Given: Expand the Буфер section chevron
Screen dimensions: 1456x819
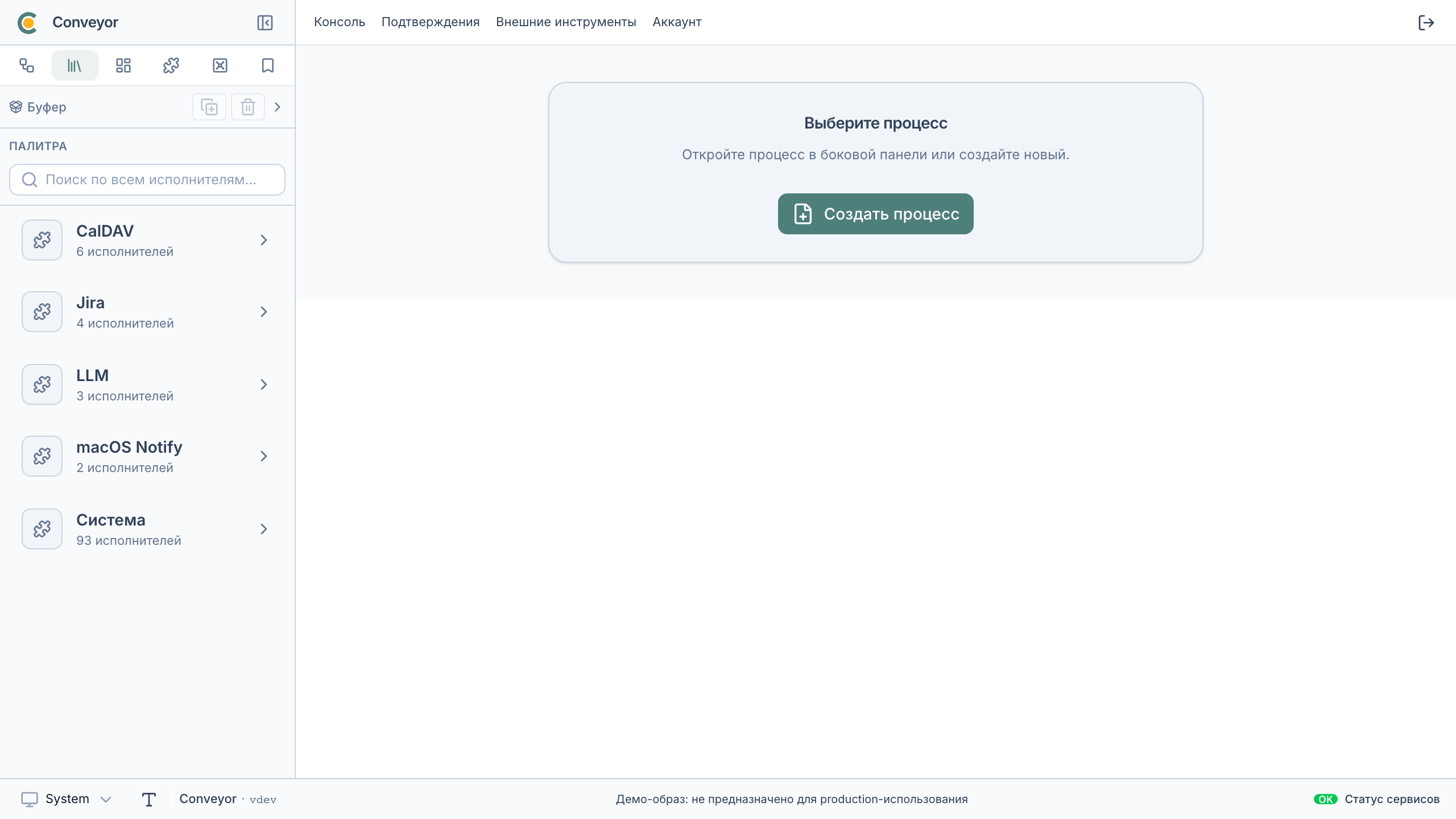Looking at the screenshot, I should tap(278, 107).
